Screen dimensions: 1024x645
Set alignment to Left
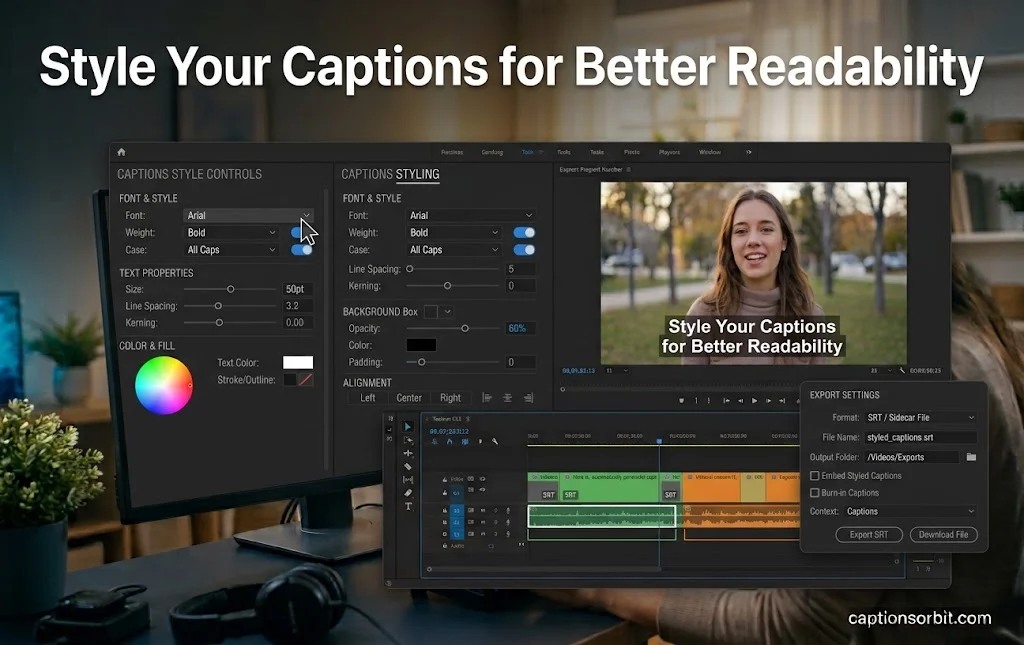(x=368, y=398)
